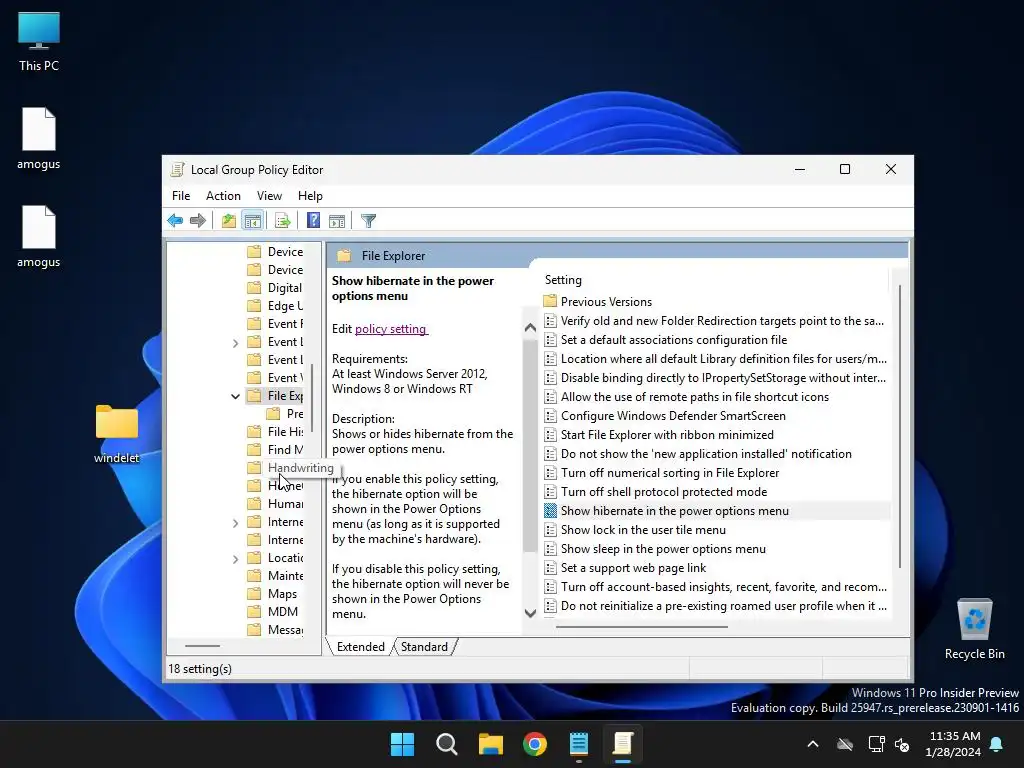Switch to the Standard tab
The width and height of the screenshot is (1024, 768).
[x=424, y=647]
